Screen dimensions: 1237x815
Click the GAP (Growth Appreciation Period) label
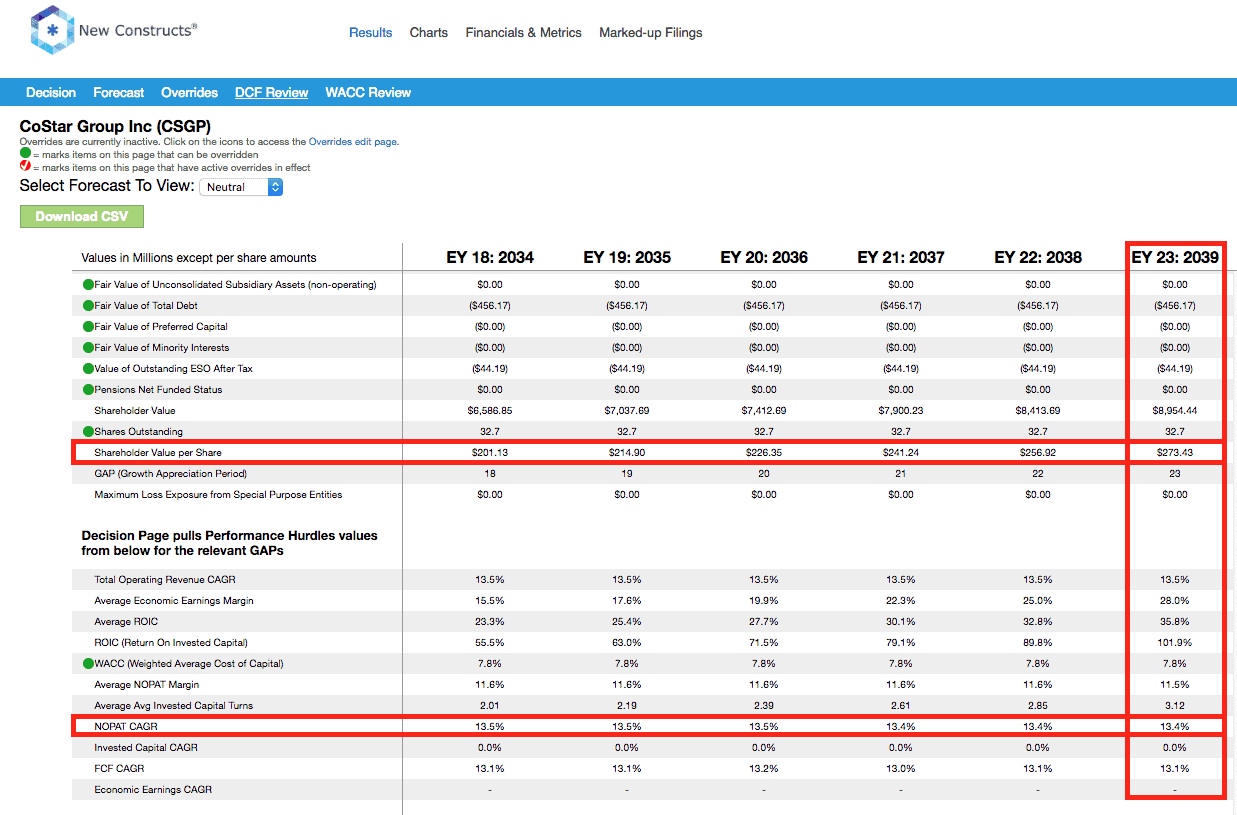point(170,474)
